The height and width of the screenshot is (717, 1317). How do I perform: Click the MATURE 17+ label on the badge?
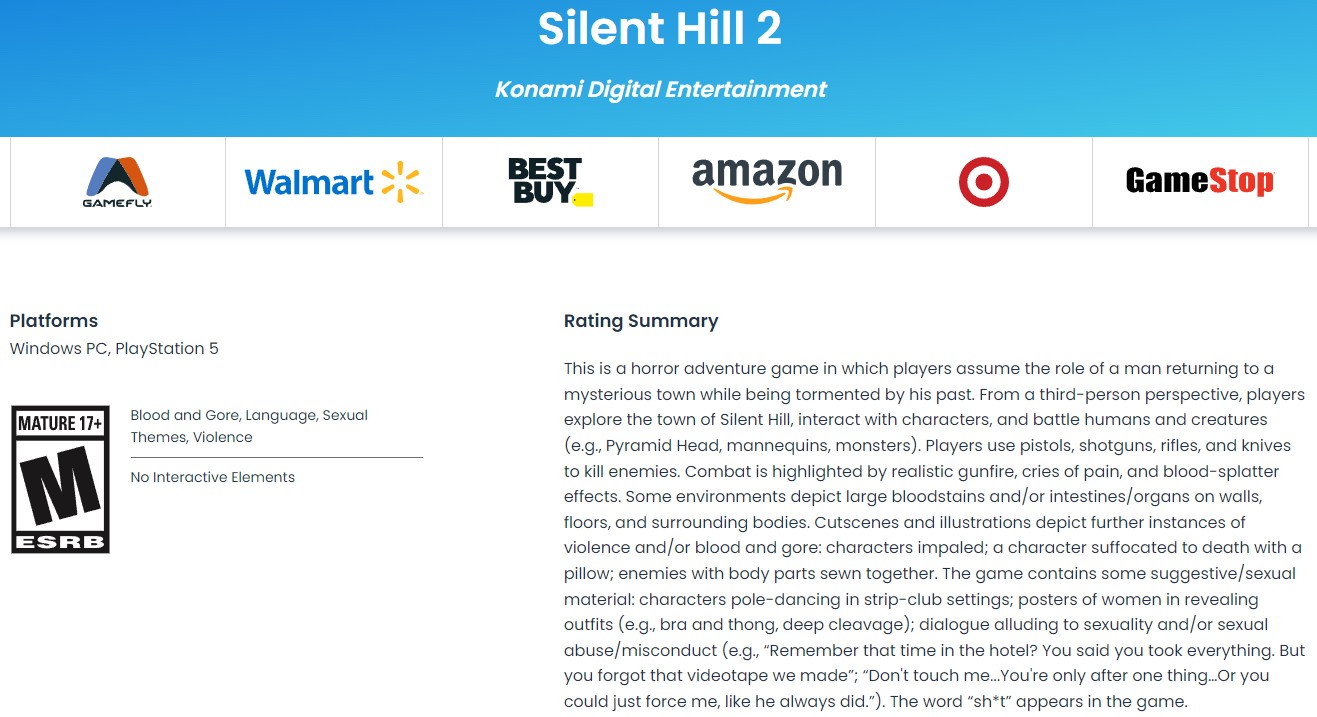(x=60, y=423)
